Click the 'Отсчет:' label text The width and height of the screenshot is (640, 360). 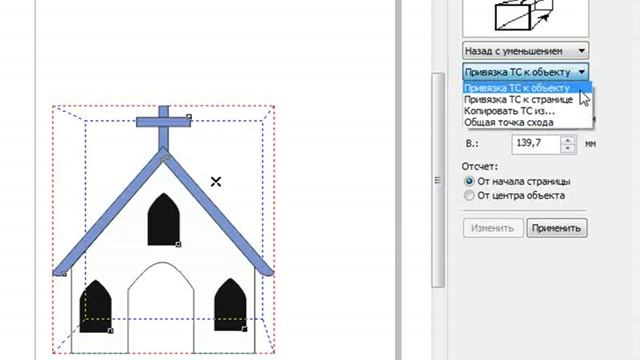pyautogui.click(x=480, y=166)
